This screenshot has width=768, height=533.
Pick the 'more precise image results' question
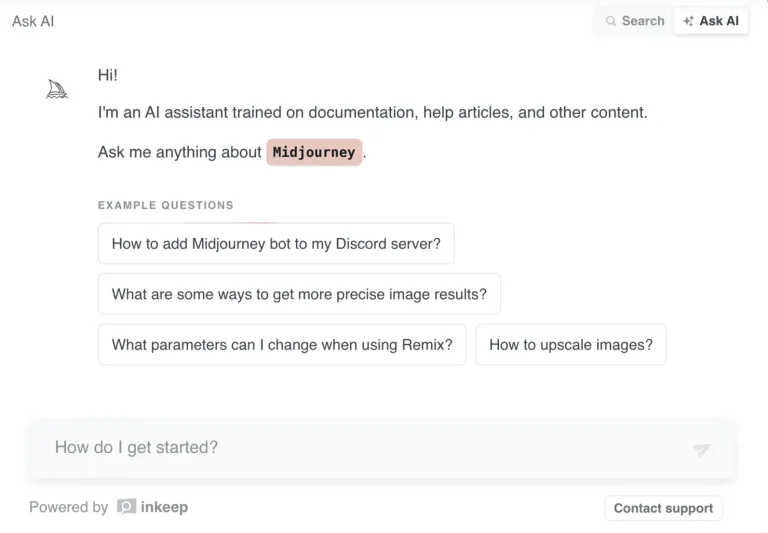pos(299,294)
